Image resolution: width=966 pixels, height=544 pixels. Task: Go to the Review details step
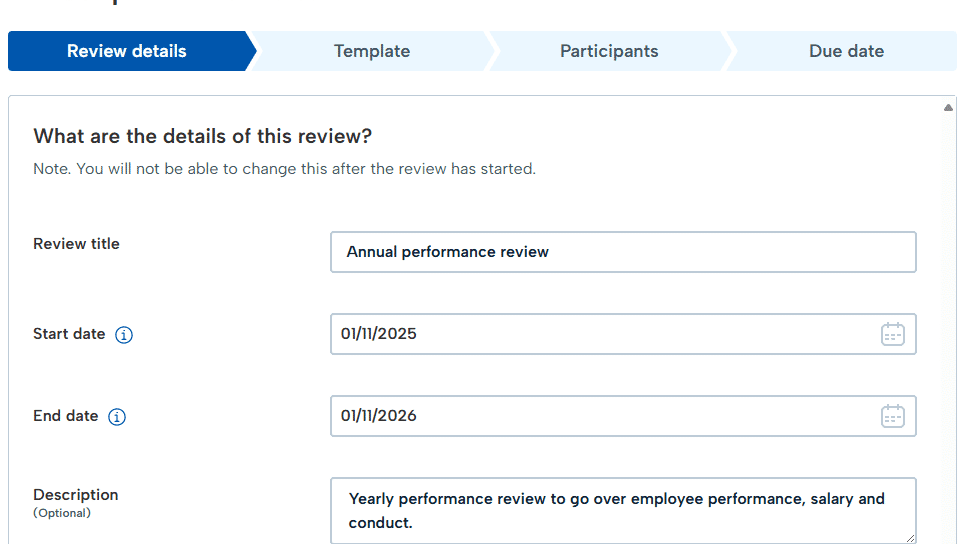(x=127, y=51)
